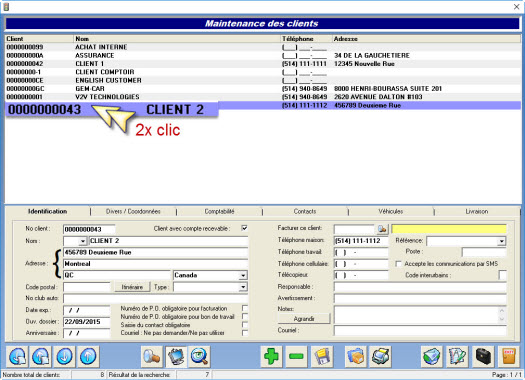525x380 pixels.
Task: Print with the printer icon
Action: 381,356
